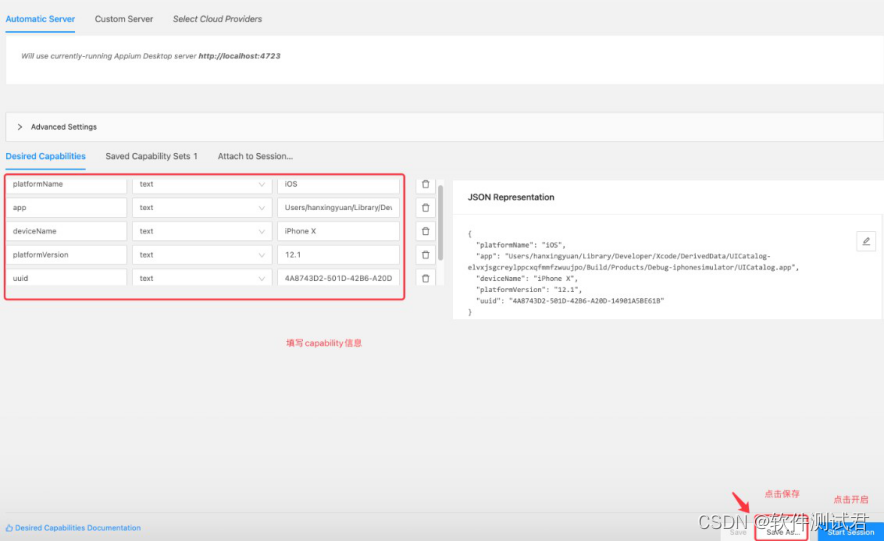Open type dropdown for app row
The height and width of the screenshot is (541, 885).
[x=202, y=208]
